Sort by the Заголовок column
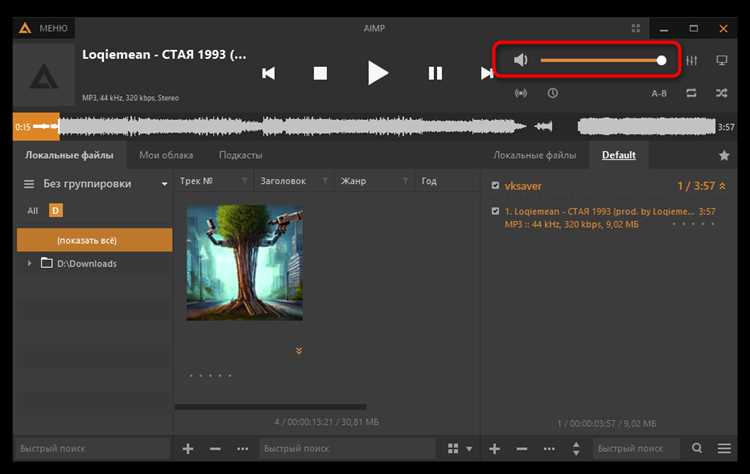750x474 pixels. [283, 181]
